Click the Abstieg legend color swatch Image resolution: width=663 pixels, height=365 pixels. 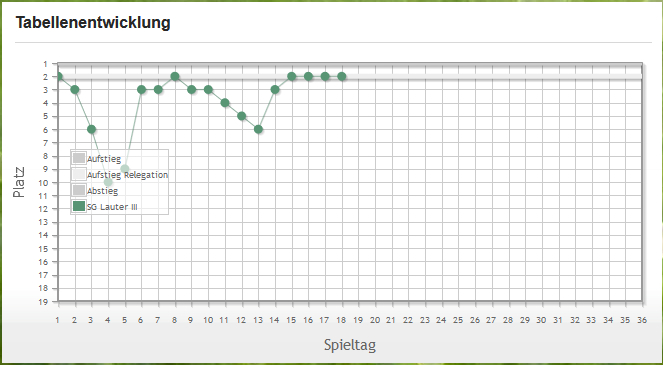(79, 190)
